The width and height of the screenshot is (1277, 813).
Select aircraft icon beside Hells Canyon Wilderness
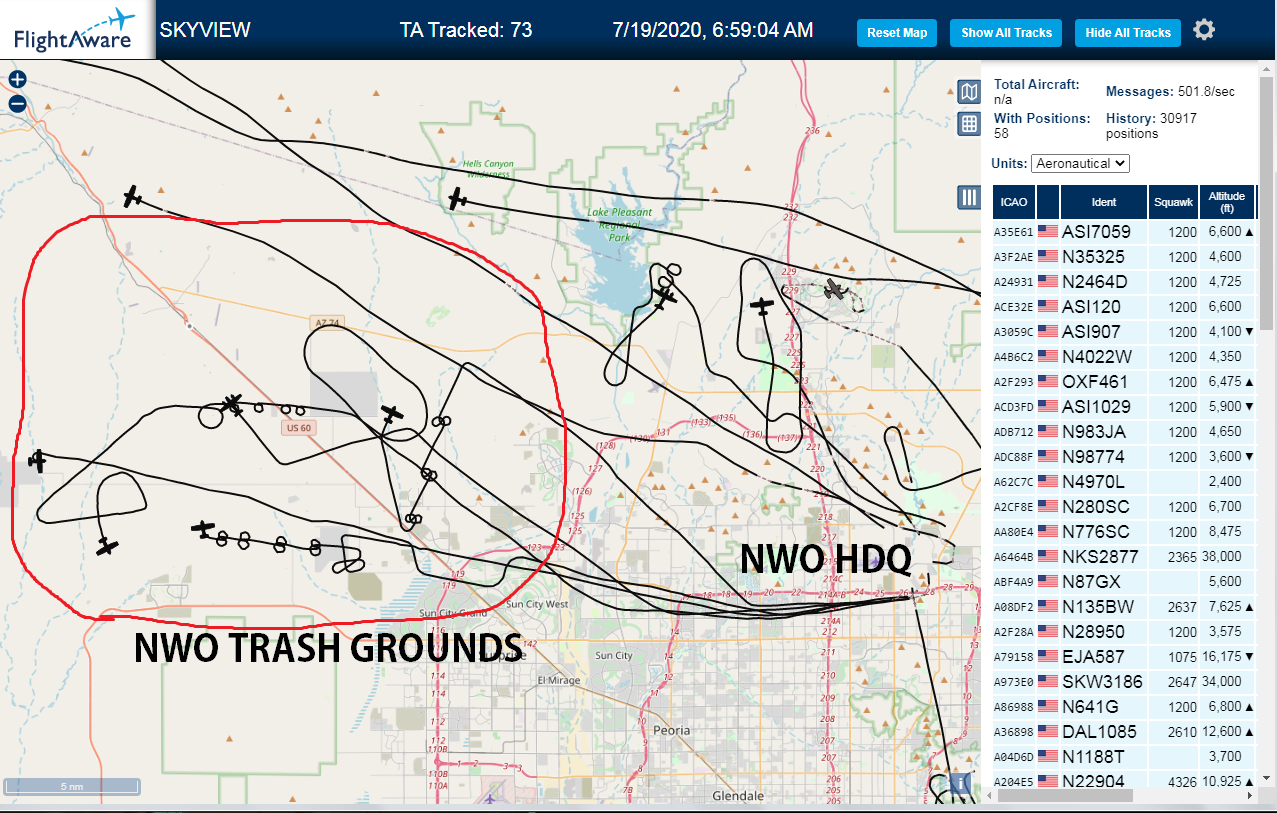click(x=458, y=199)
